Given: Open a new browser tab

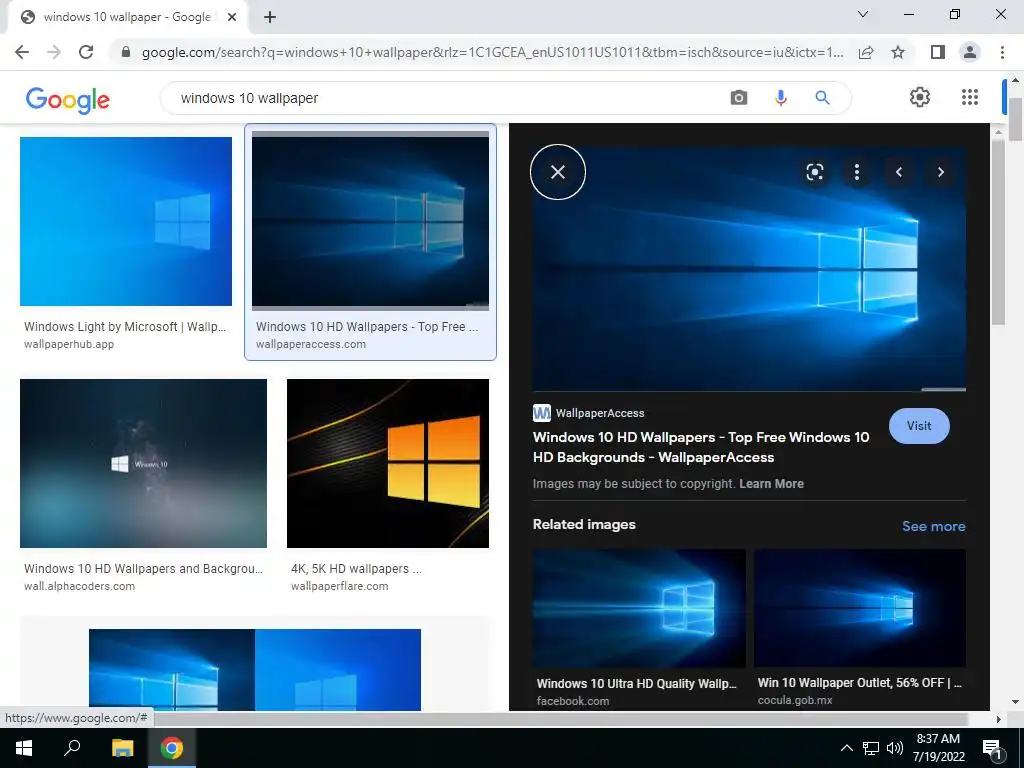Looking at the screenshot, I should point(270,18).
